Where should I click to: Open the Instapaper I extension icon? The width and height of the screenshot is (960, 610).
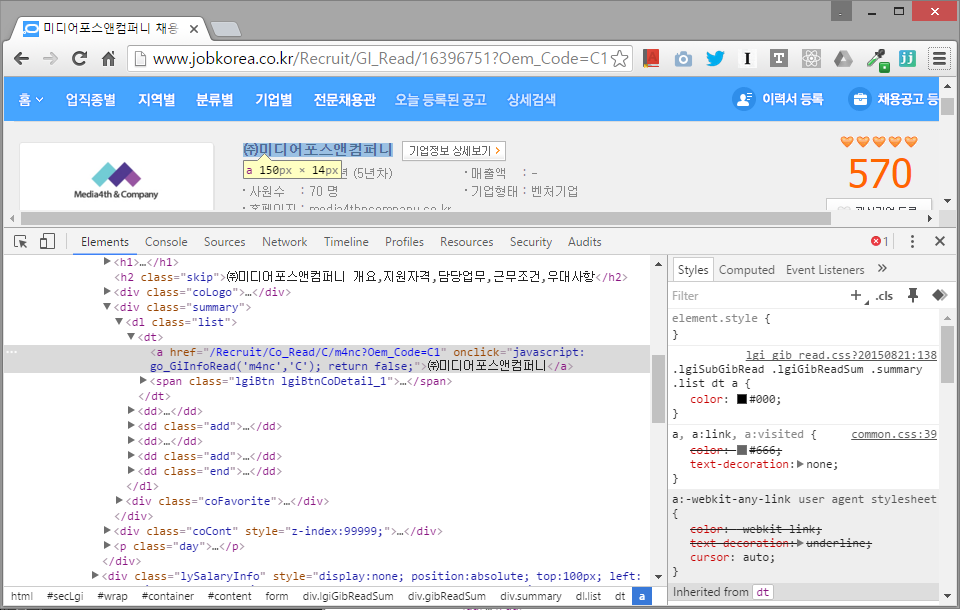(747, 59)
